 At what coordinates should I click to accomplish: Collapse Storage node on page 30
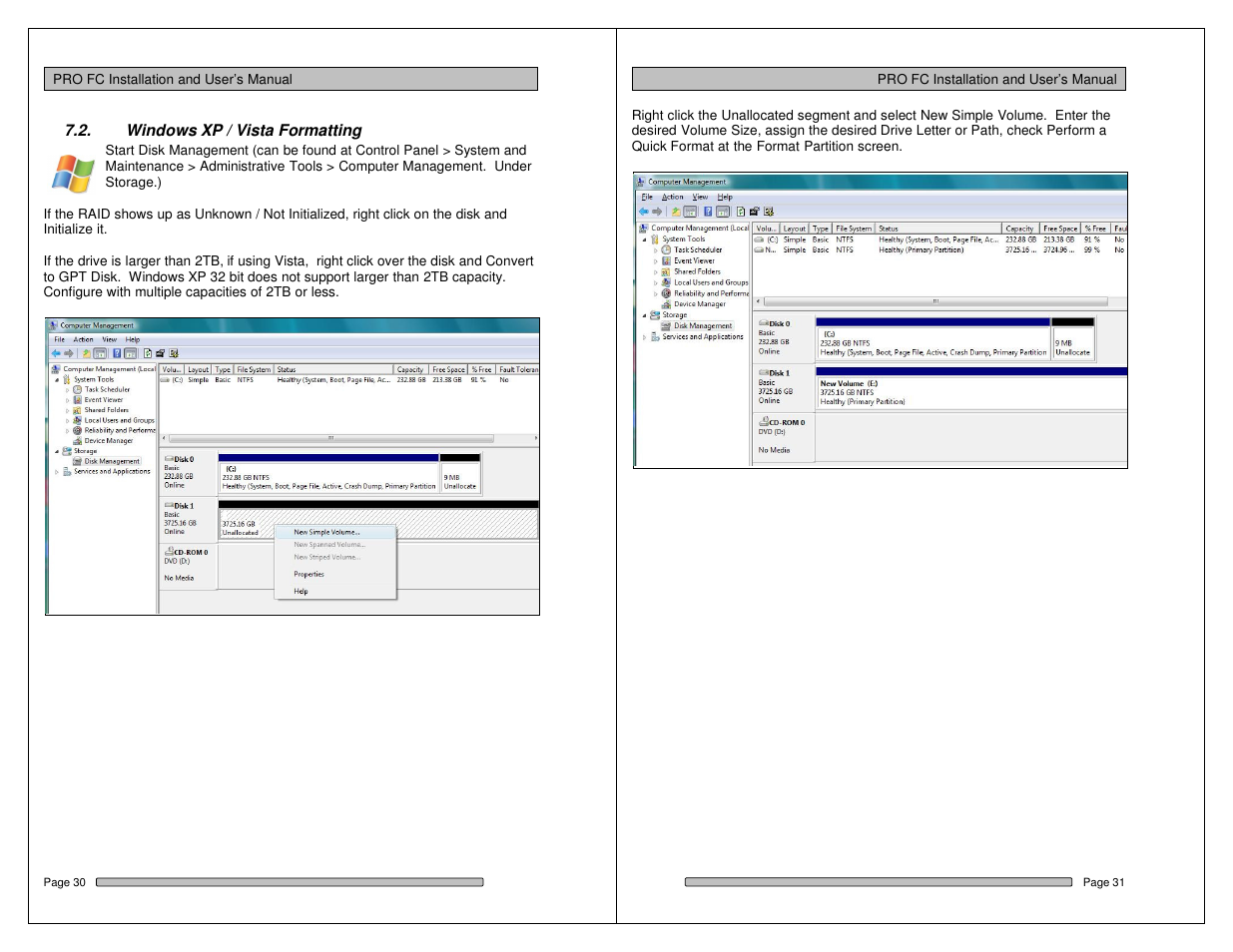(57, 451)
